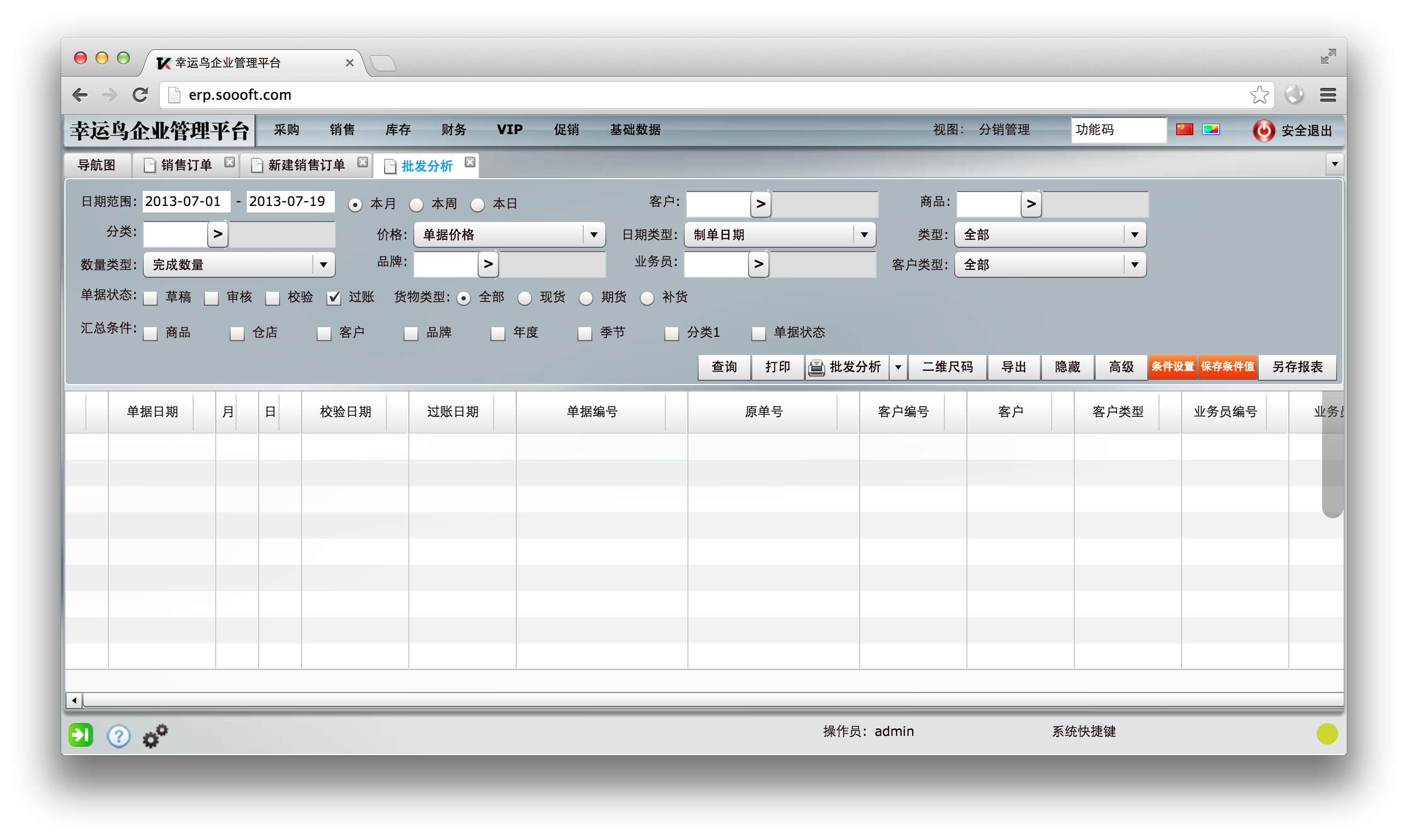
Task: Open the 品牌 lookup arrow button
Action: point(488,264)
